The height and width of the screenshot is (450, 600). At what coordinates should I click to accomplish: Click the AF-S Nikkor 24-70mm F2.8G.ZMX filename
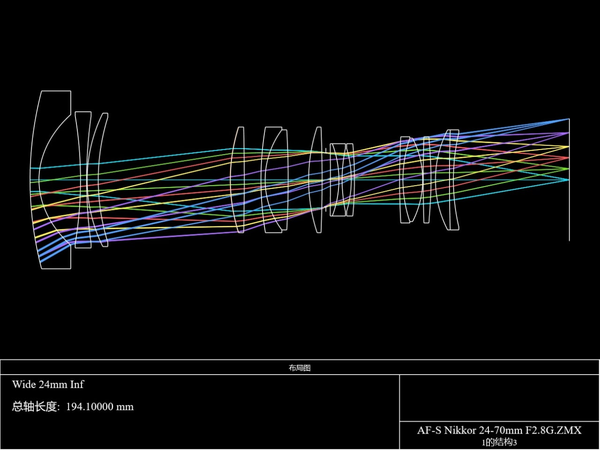[x=499, y=430]
